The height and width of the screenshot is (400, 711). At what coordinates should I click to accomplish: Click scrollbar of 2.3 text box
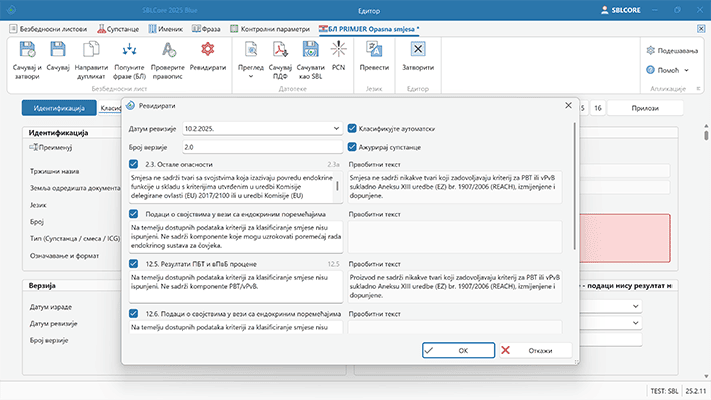[x=337, y=186]
